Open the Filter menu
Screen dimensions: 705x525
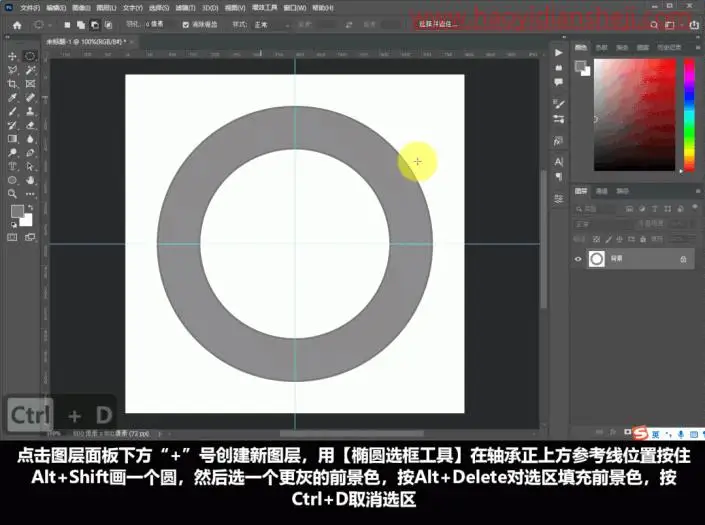point(185,8)
